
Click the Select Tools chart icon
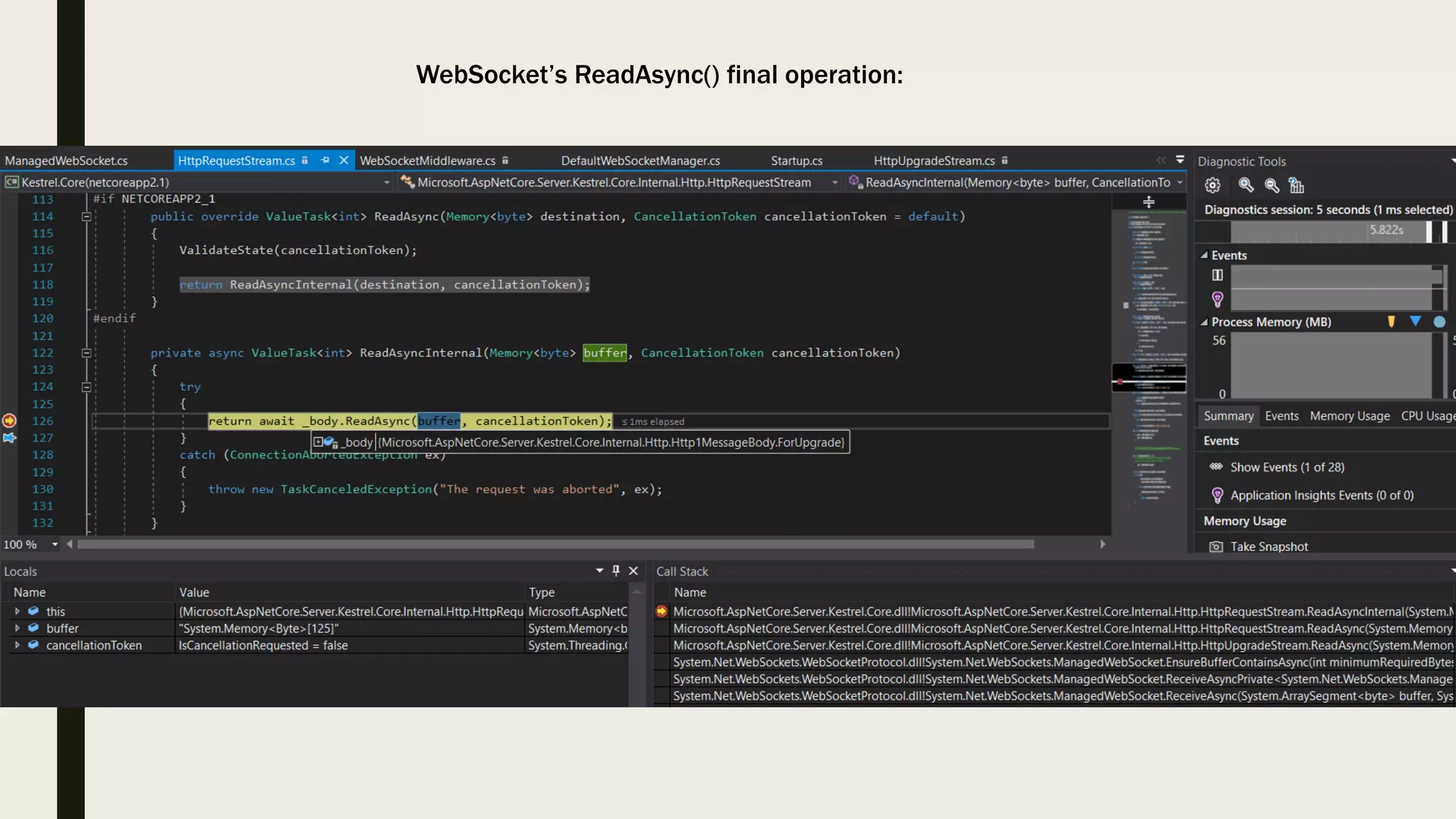point(1297,186)
